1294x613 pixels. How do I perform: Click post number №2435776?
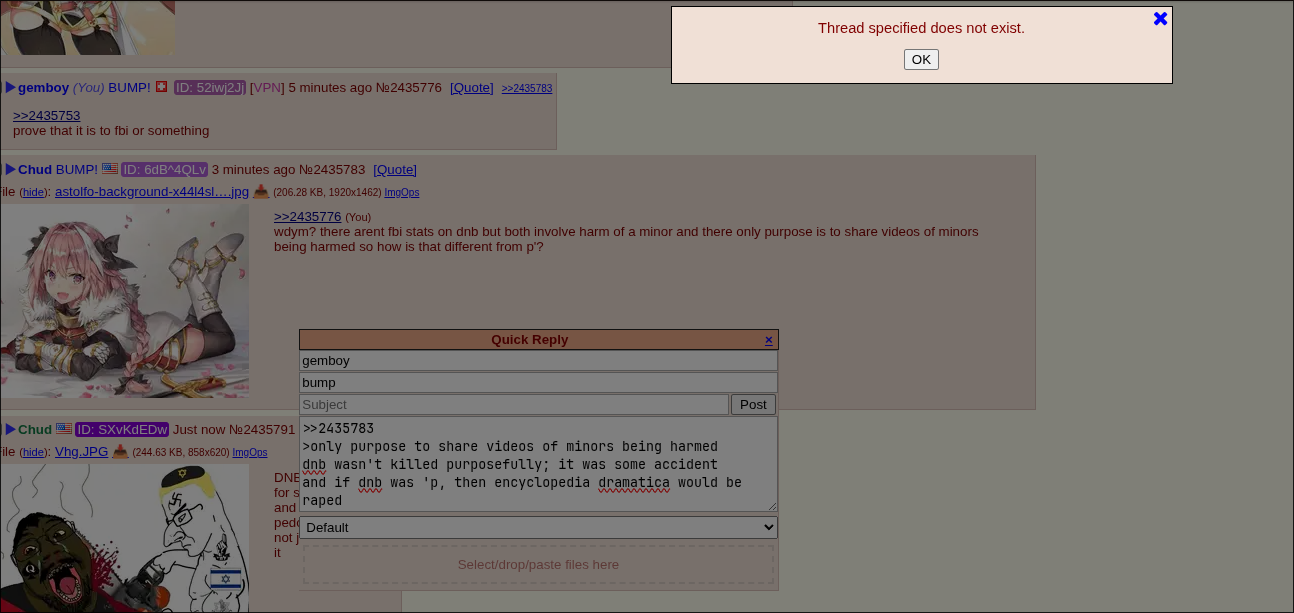pos(408,87)
